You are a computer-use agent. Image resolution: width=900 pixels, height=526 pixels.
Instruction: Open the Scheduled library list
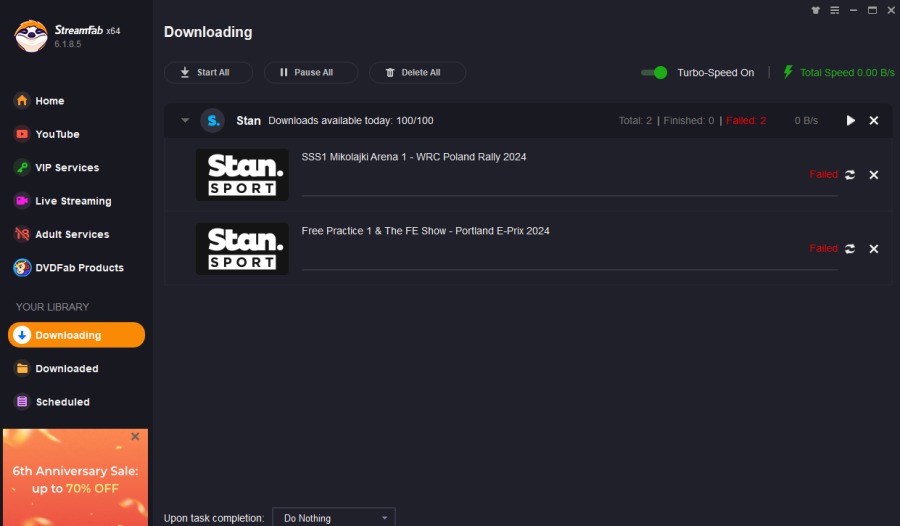52,401
